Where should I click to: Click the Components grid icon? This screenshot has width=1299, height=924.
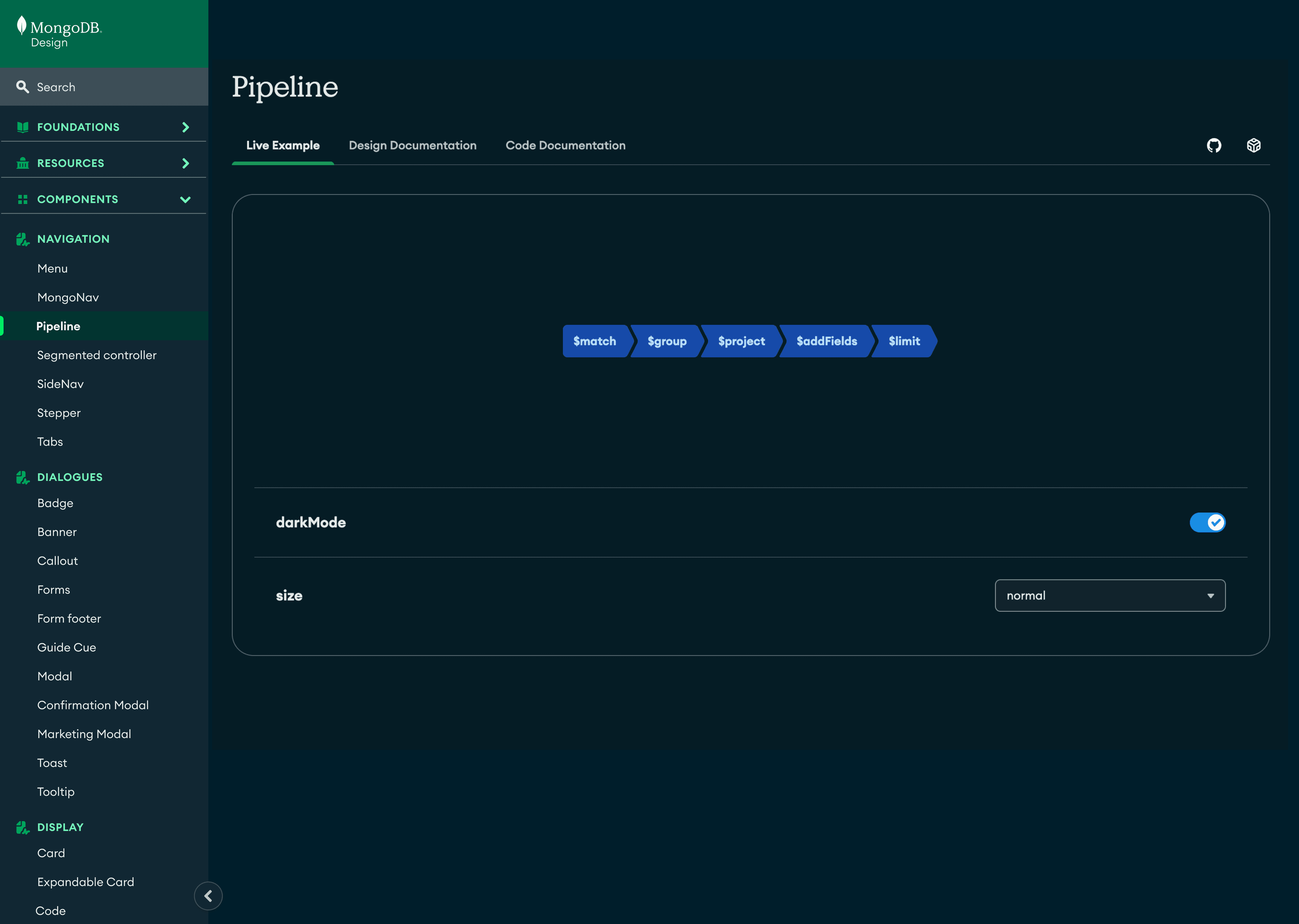23,199
